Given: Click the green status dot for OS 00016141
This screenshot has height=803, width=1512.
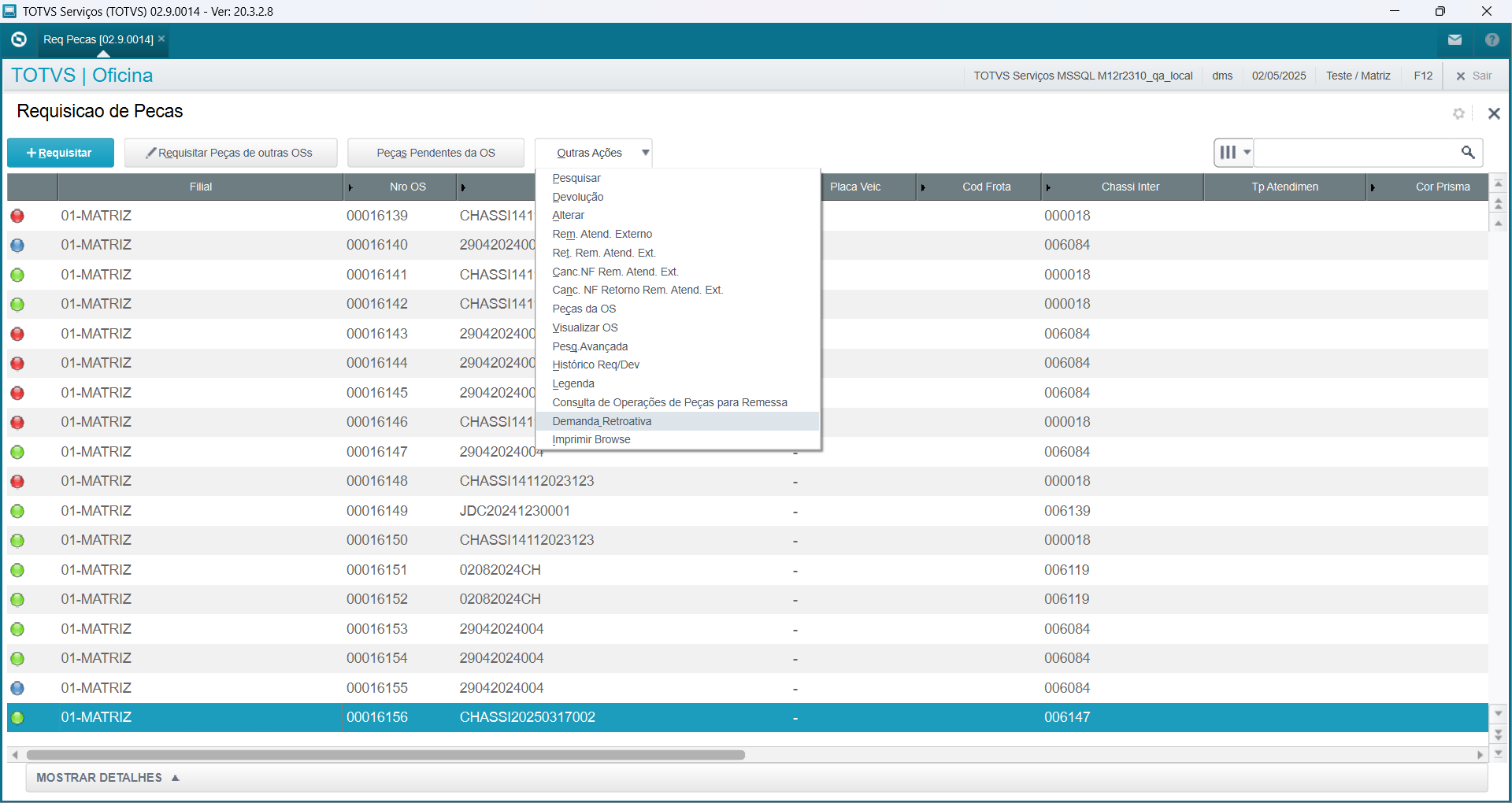Looking at the screenshot, I should [17, 275].
